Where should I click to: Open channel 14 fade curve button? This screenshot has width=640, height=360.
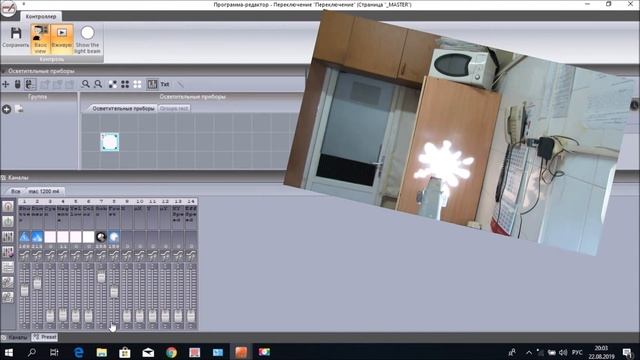(191, 255)
